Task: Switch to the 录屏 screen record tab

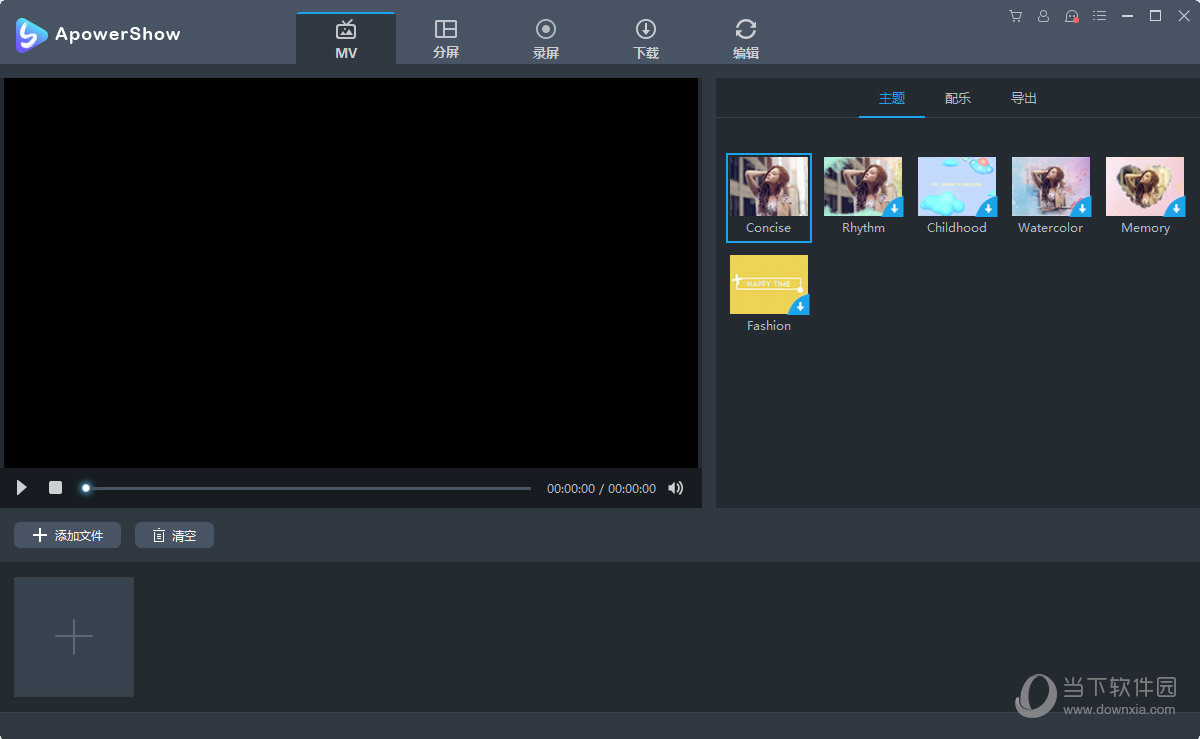Action: point(546,39)
